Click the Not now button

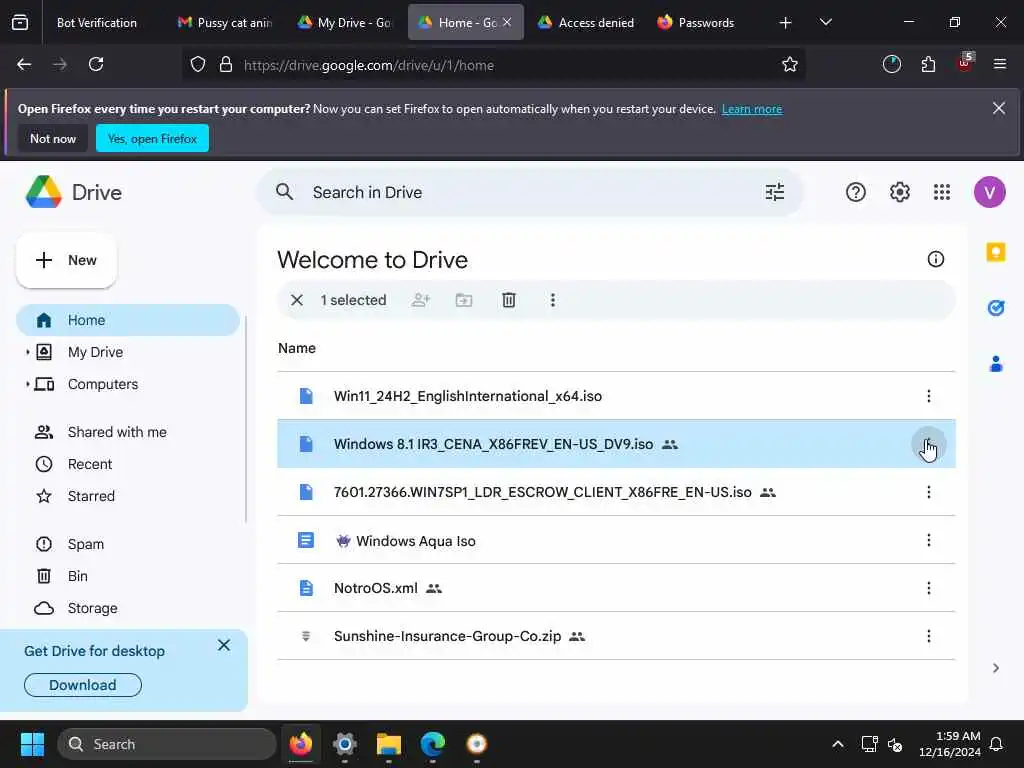point(53,138)
